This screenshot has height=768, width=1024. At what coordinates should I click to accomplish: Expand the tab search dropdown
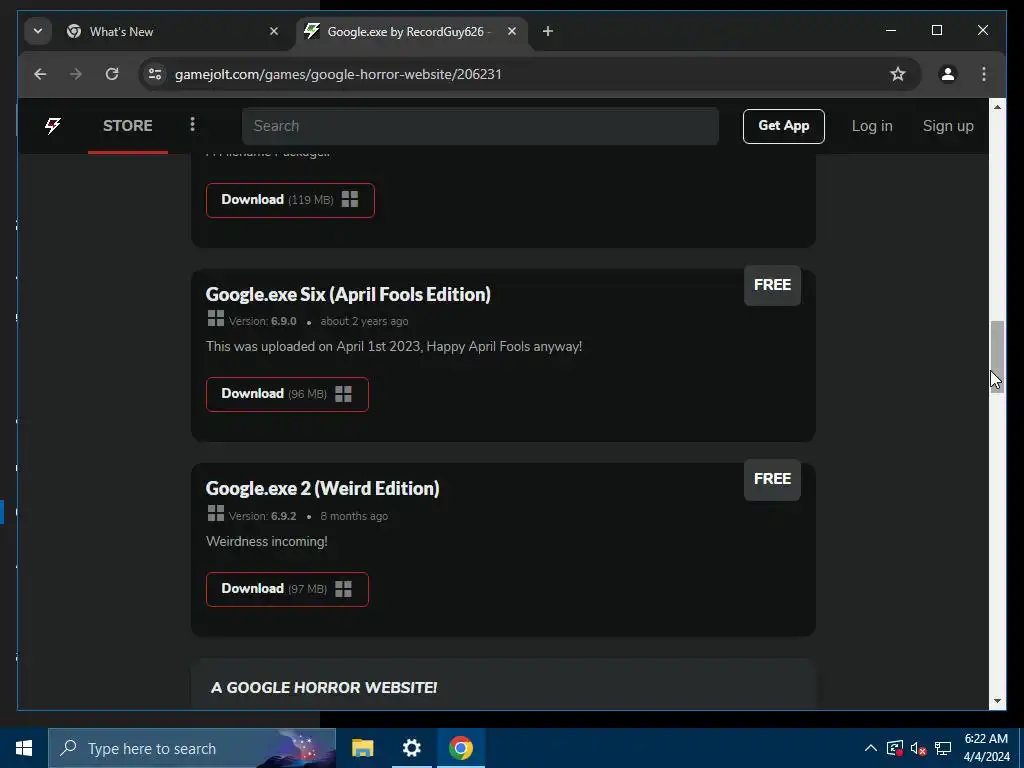pos(38,31)
